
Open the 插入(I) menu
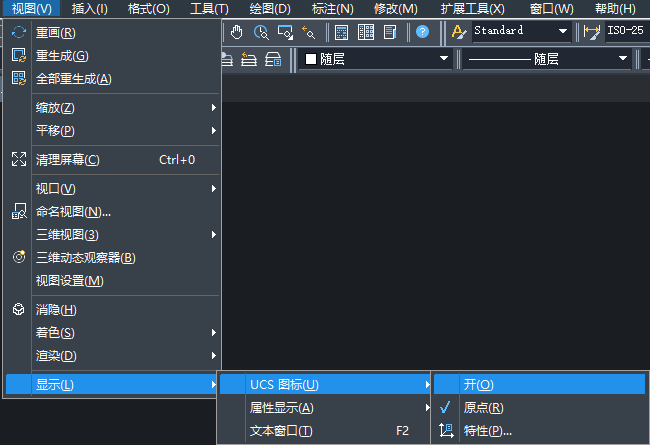(90, 9)
